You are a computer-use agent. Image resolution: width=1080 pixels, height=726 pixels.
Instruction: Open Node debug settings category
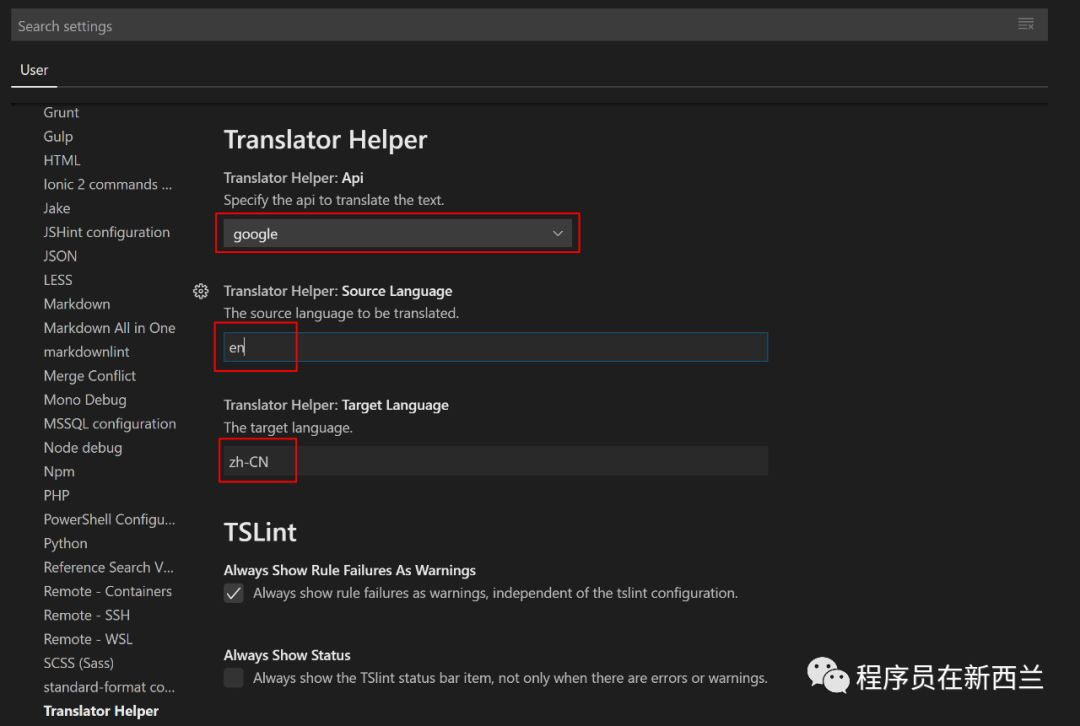[83, 447]
